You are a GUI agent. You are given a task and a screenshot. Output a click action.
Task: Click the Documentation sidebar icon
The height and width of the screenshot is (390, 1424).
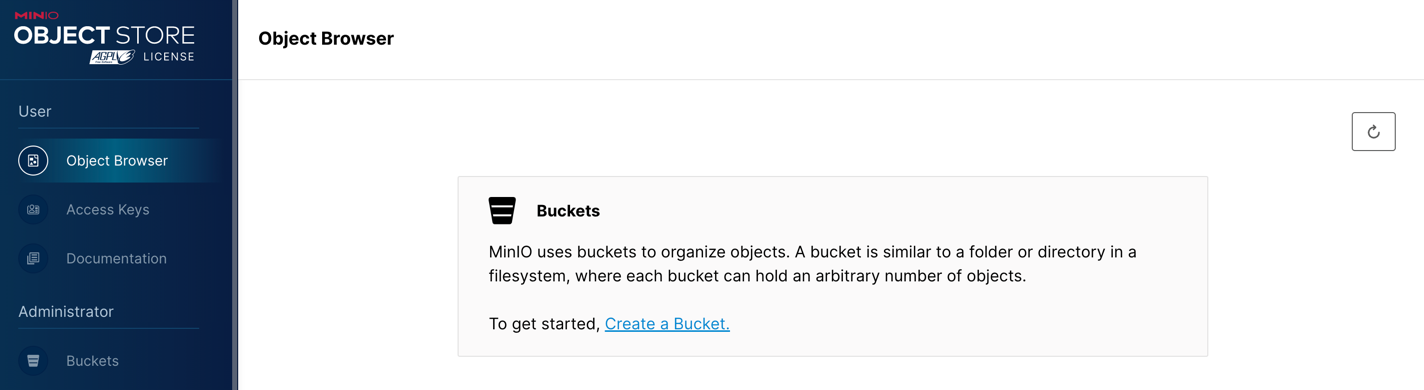33,258
